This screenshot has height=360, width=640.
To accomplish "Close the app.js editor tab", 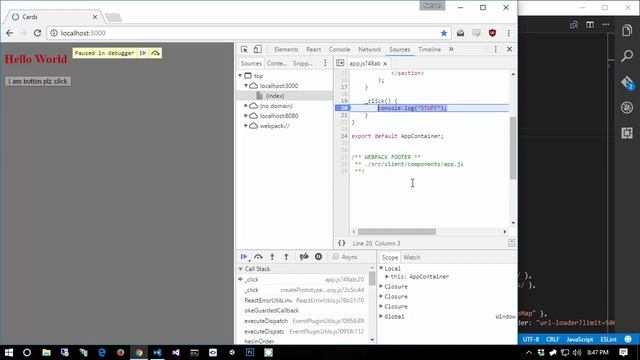I will tap(385, 64).
